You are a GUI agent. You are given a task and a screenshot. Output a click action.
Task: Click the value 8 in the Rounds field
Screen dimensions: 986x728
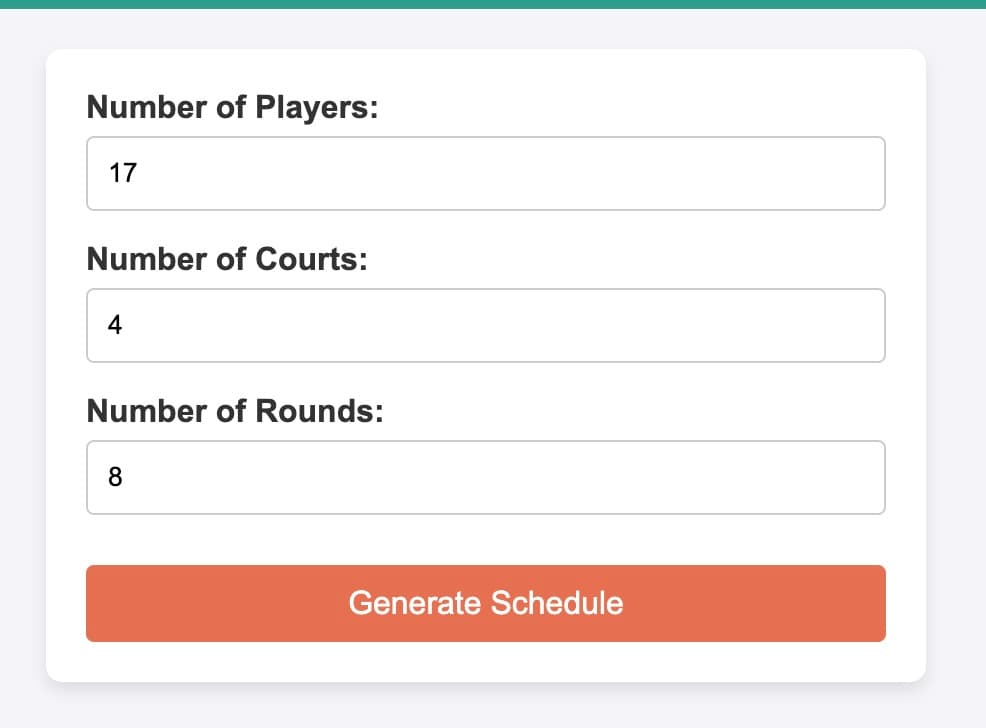[x=114, y=477]
